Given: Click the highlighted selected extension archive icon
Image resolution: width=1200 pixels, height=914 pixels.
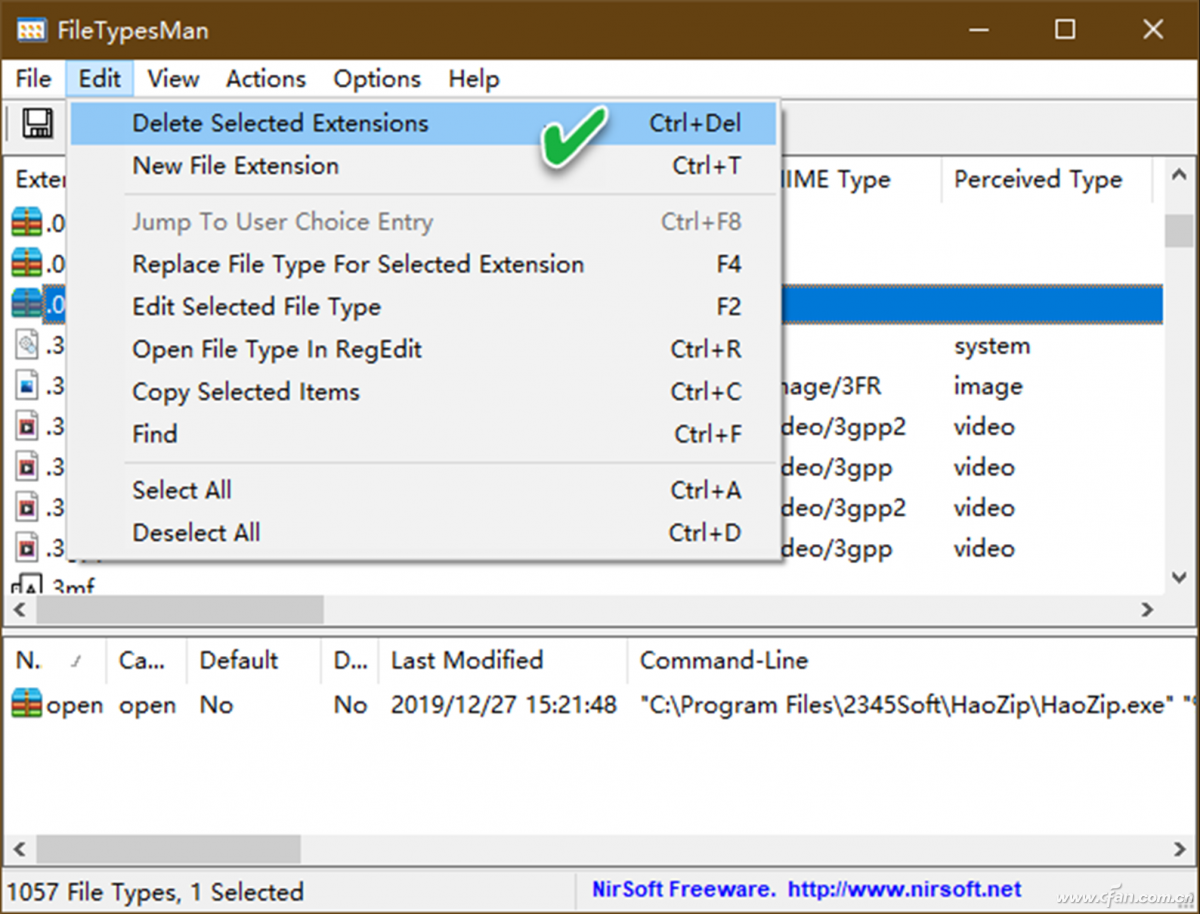Looking at the screenshot, I should pyautogui.click(x=27, y=305).
